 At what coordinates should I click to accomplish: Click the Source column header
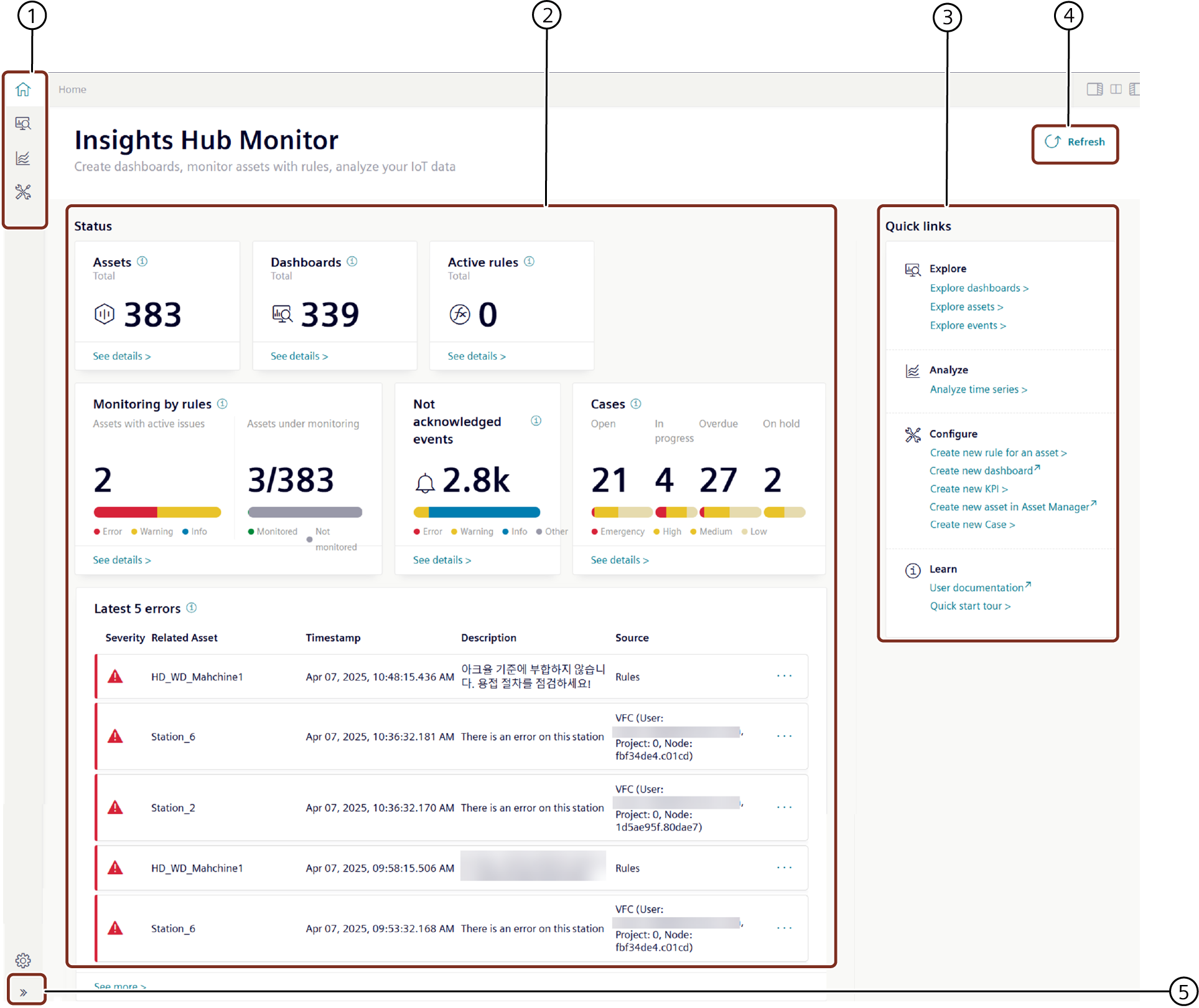tap(632, 638)
